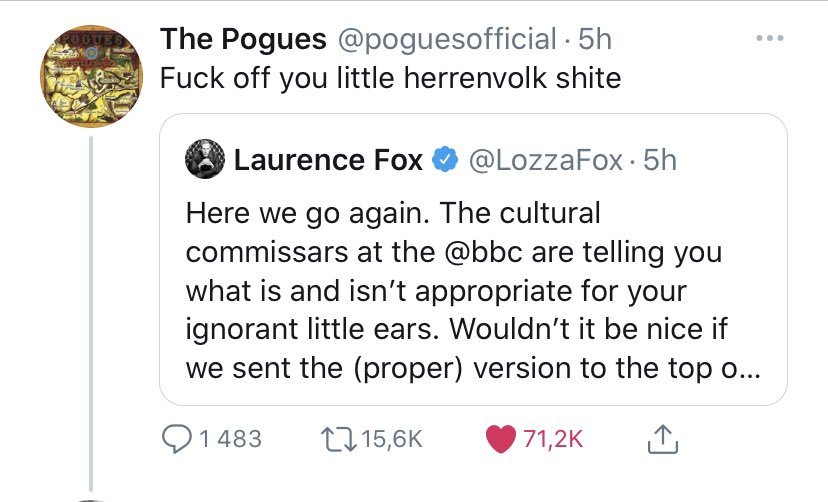Unlike the tweet via the red heart
The width and height of the screenshot is (828, 502).
click(496, 438)
